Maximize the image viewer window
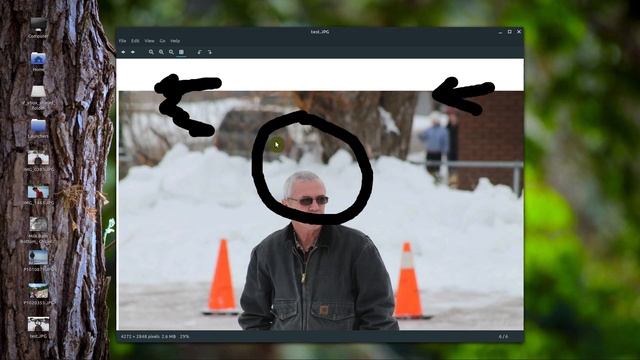640x360 pixels. (509, 32)
